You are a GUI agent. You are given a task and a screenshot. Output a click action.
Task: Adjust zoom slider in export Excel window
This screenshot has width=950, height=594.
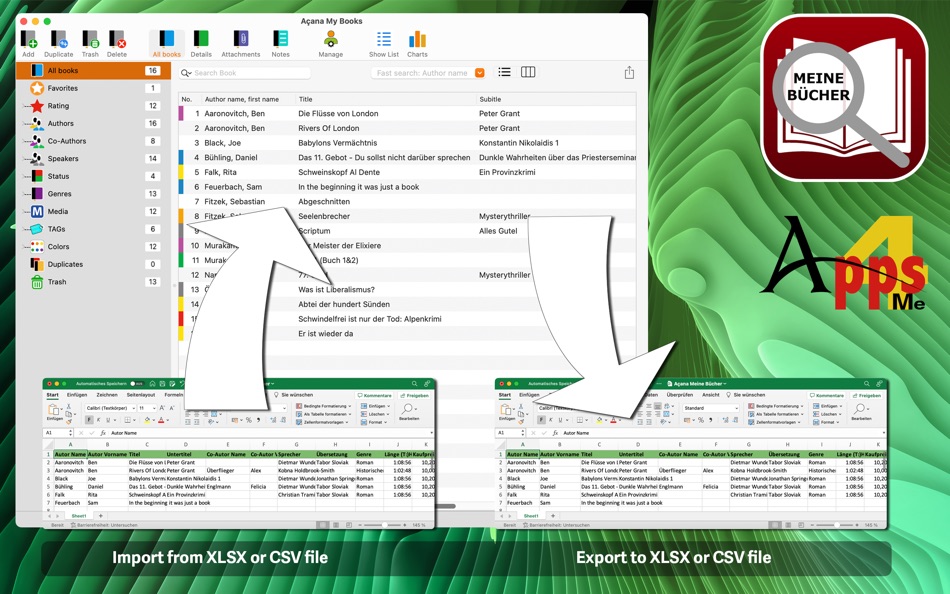[x=836, y=525]
